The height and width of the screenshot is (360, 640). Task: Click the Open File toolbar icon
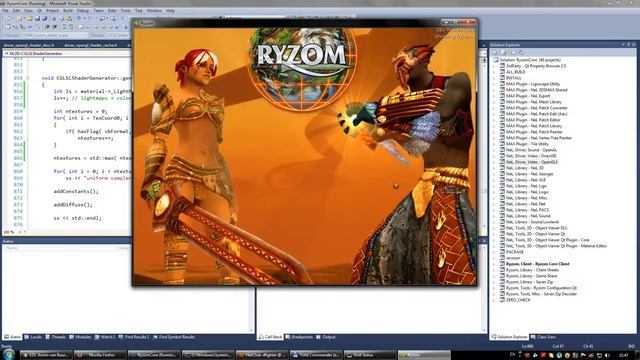[x=29, y=19]
